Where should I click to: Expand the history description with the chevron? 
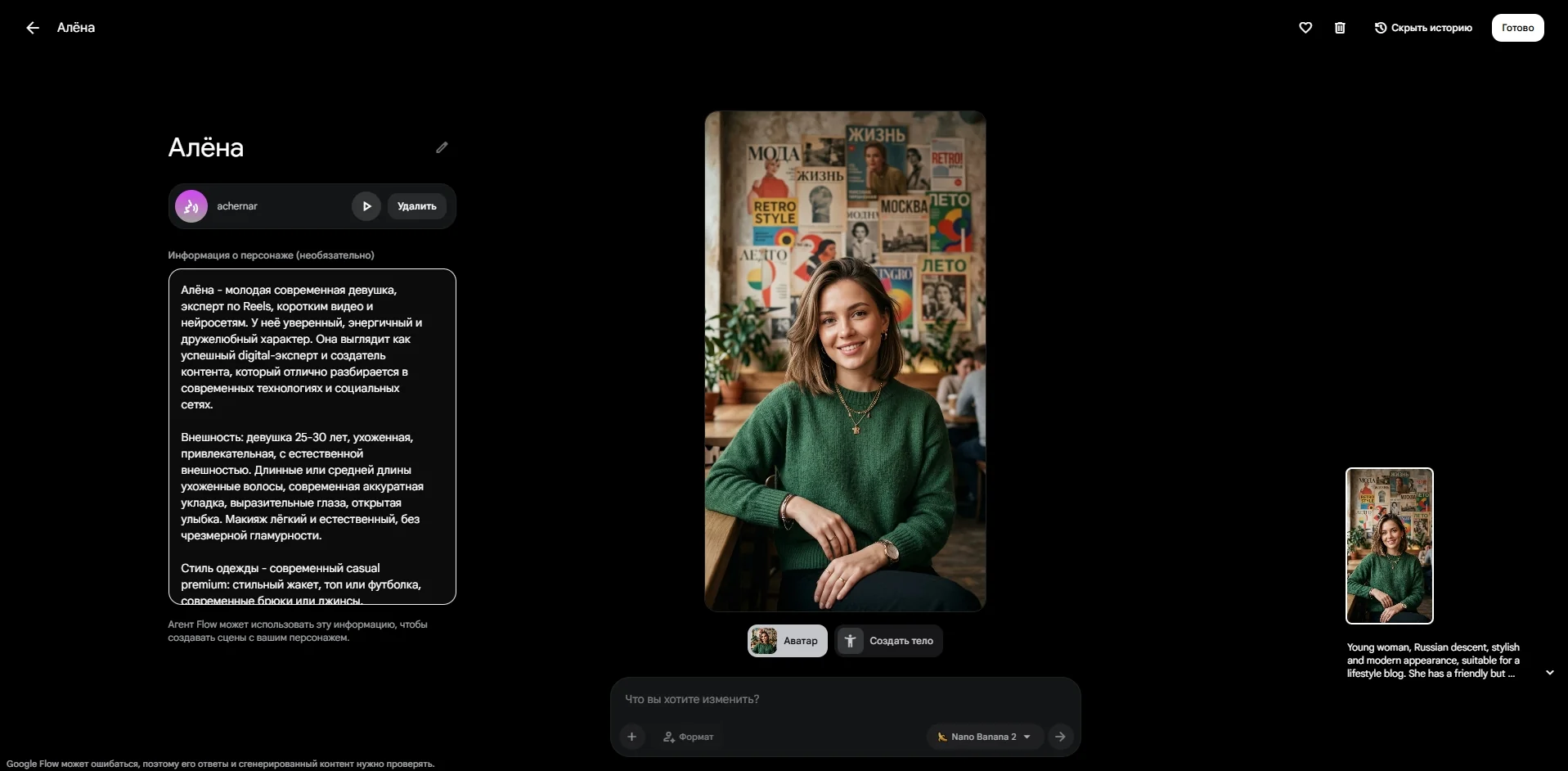coord(1549,673)
